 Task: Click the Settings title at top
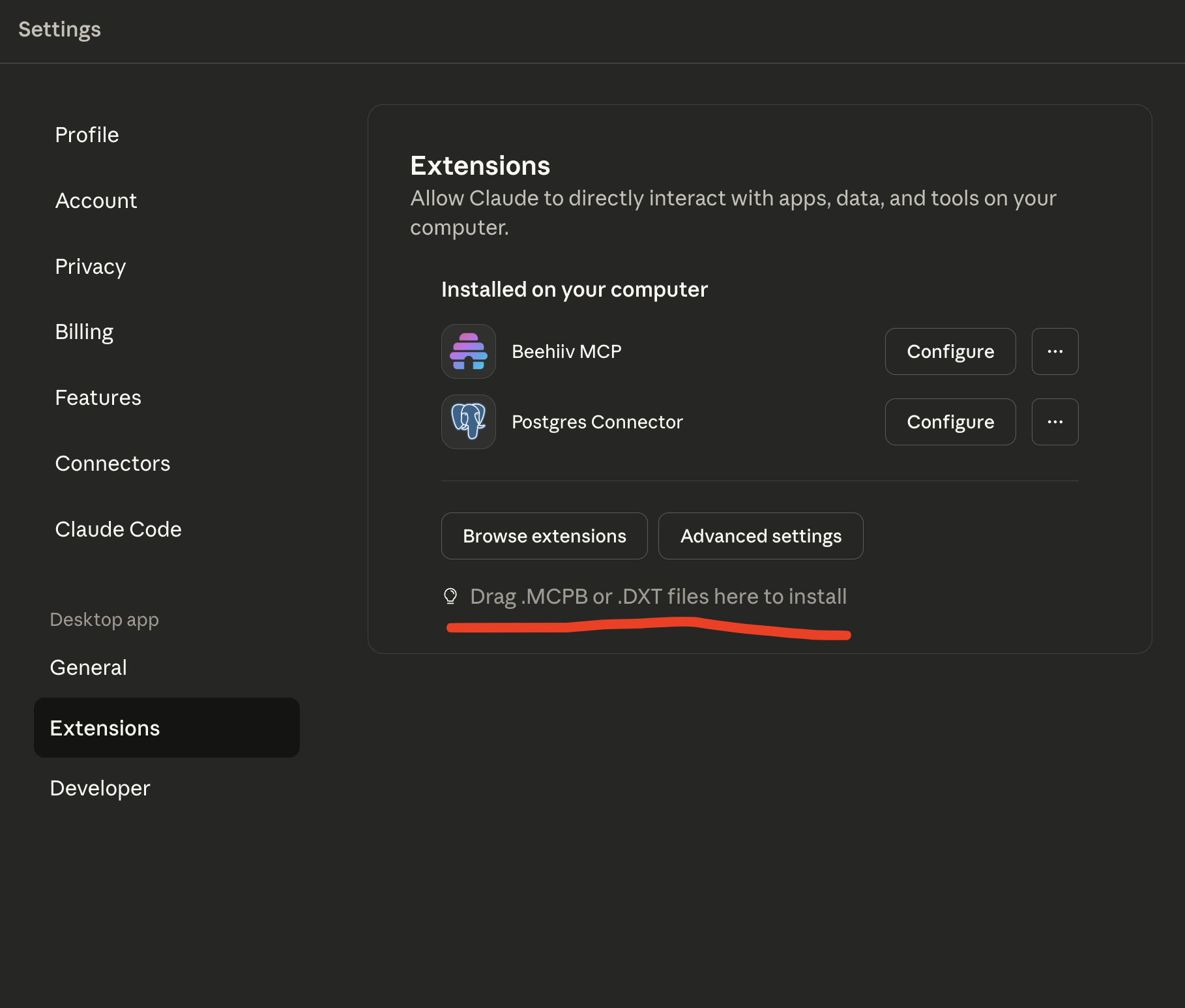[x=59, y=29]
